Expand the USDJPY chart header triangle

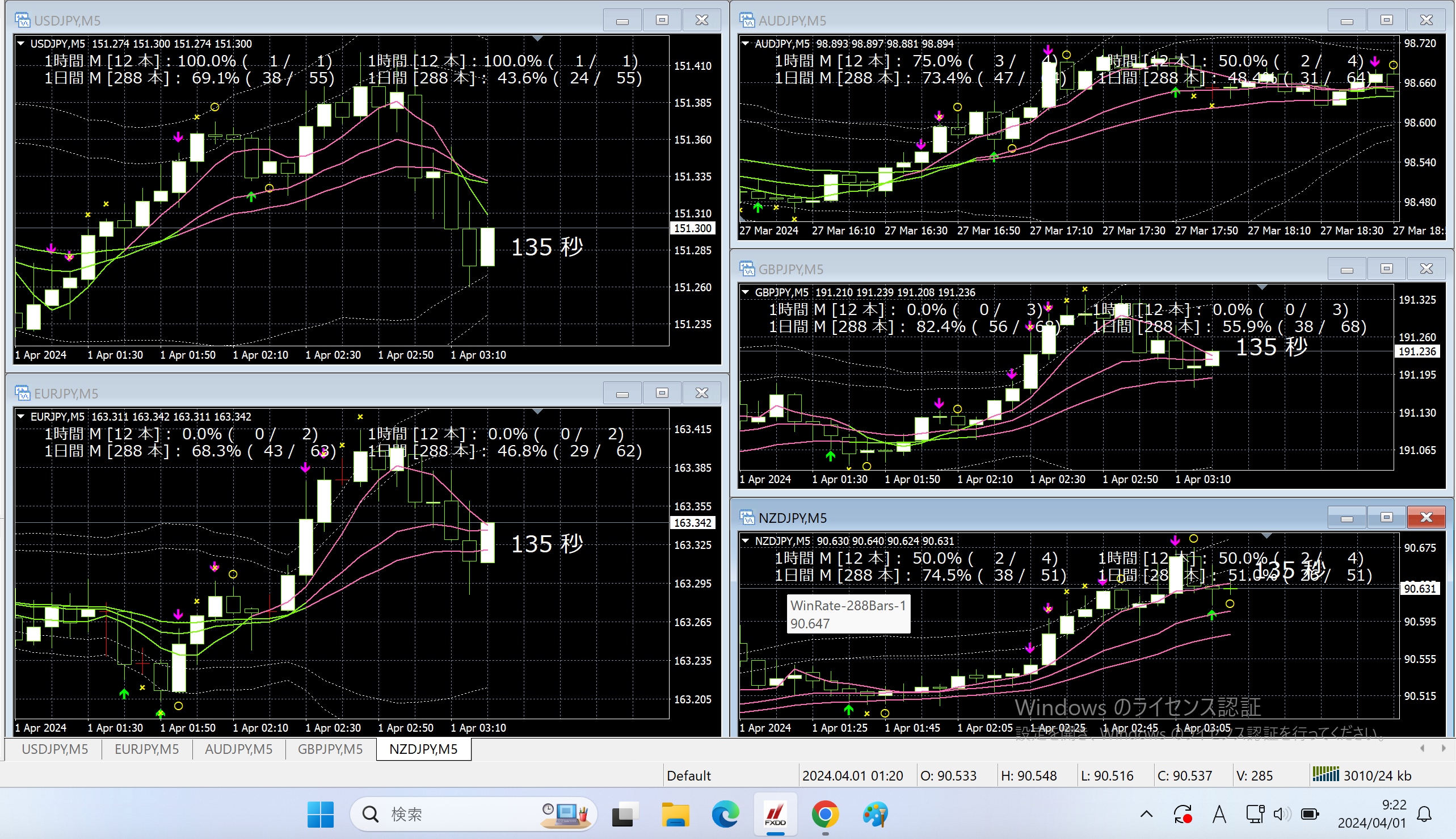[21, 43]
